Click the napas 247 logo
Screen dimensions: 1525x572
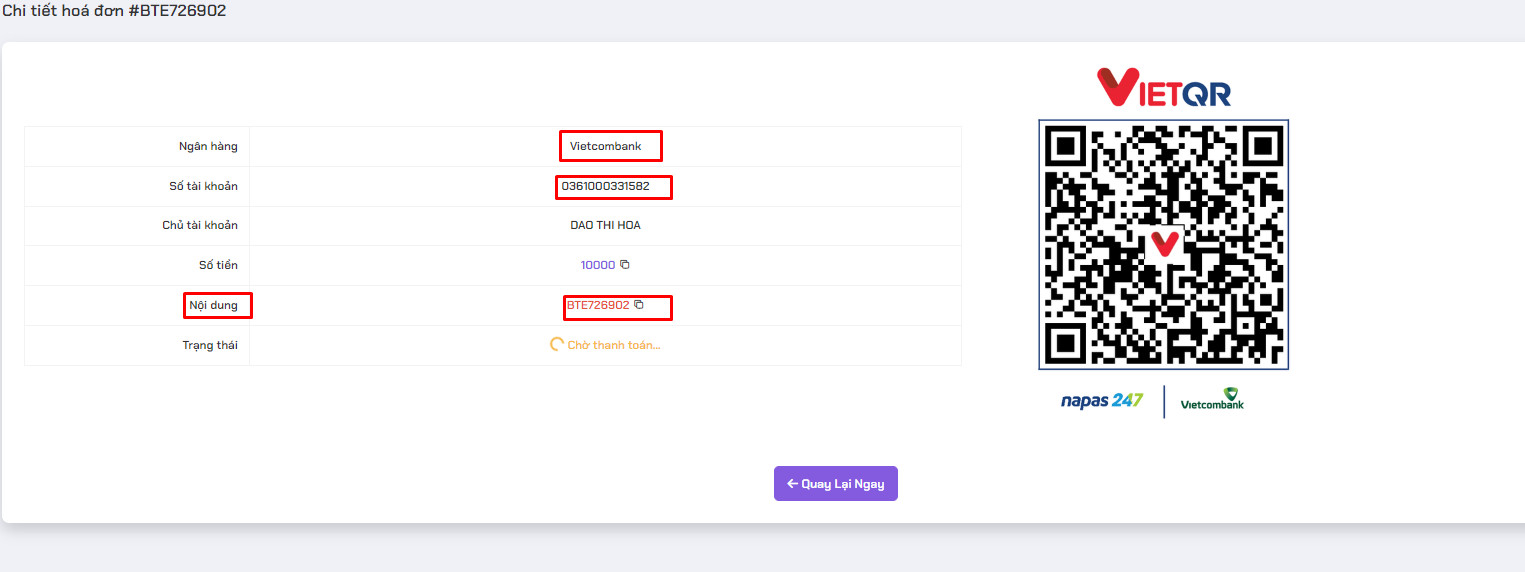(1101, 401)
